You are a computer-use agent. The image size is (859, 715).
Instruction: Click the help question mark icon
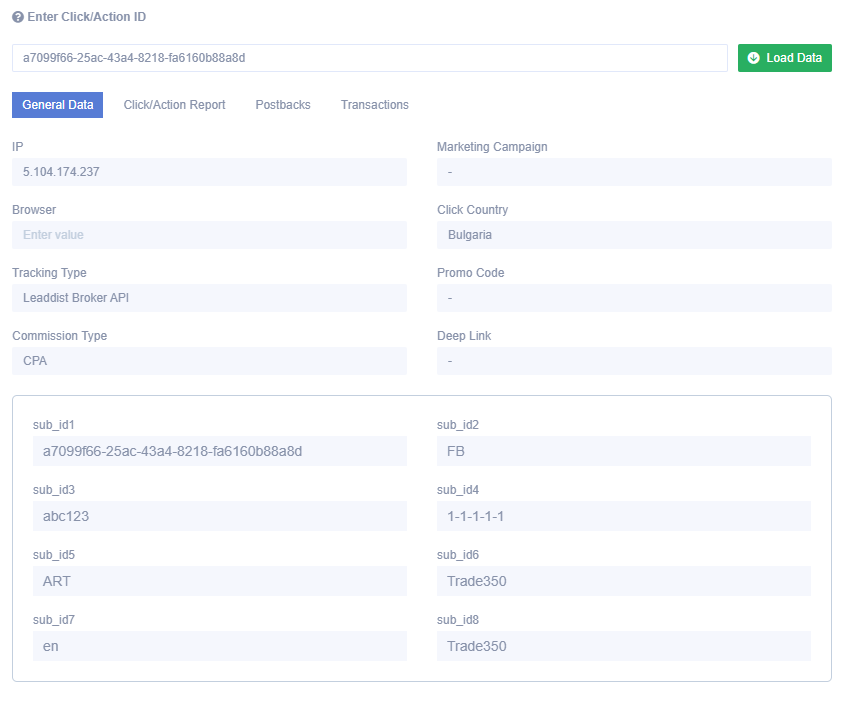18,17
